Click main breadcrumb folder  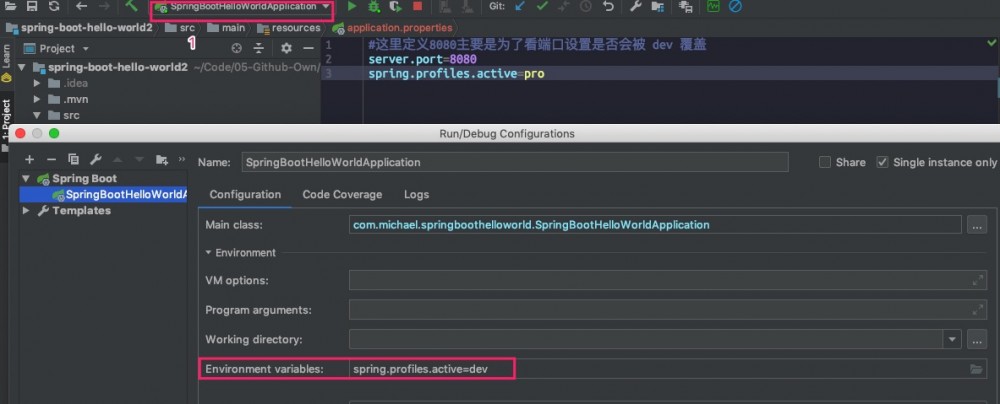pyautogui.click(x=226, y=28)
